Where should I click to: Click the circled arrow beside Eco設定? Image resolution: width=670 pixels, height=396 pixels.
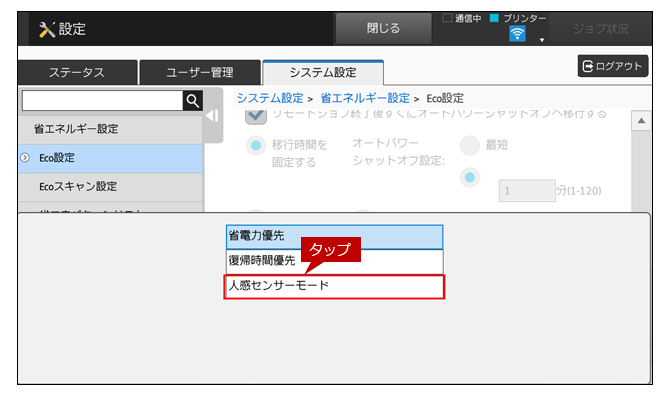[x=25, y=158]
